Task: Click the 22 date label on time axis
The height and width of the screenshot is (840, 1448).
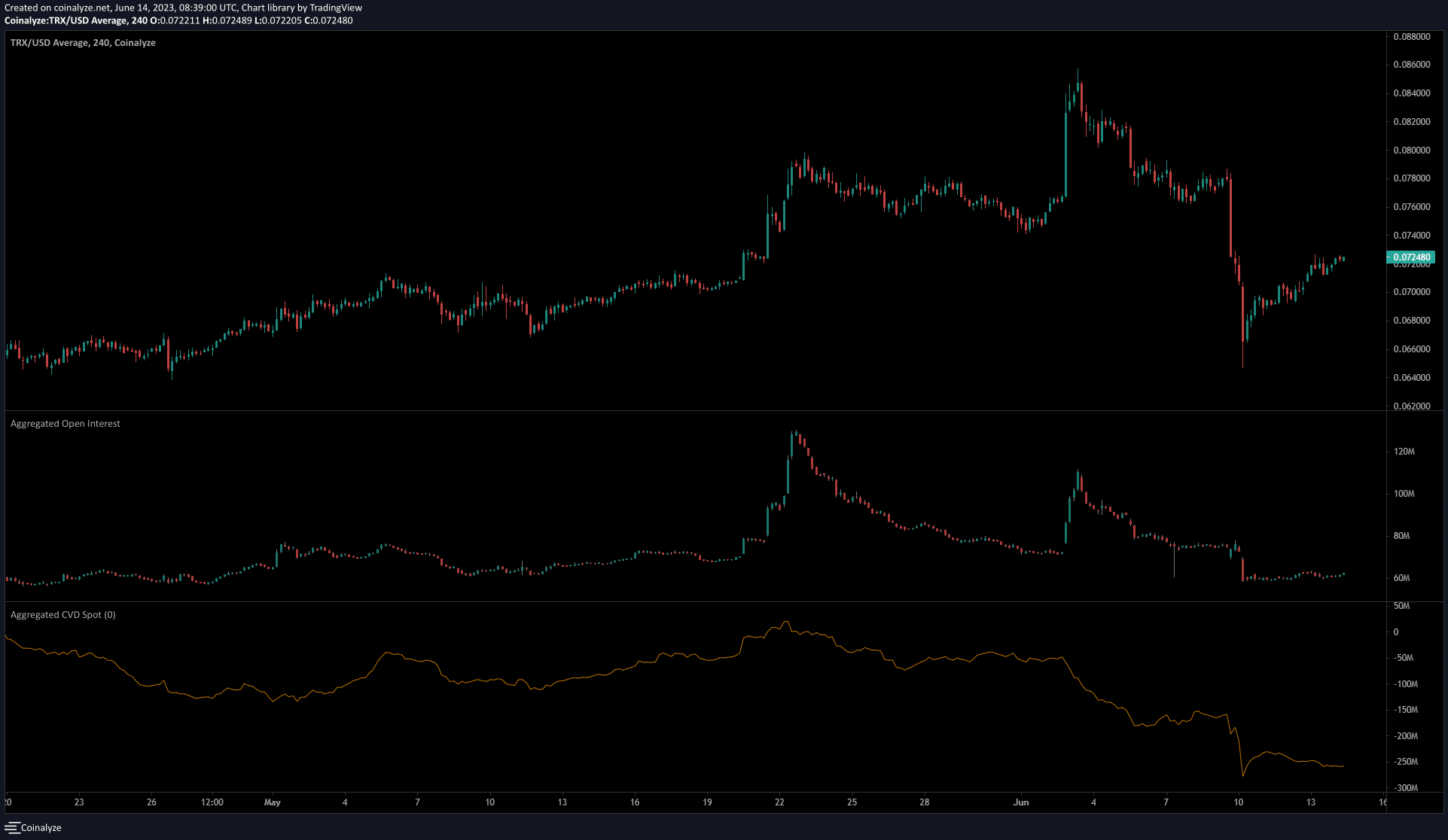Action: [779, 802]
